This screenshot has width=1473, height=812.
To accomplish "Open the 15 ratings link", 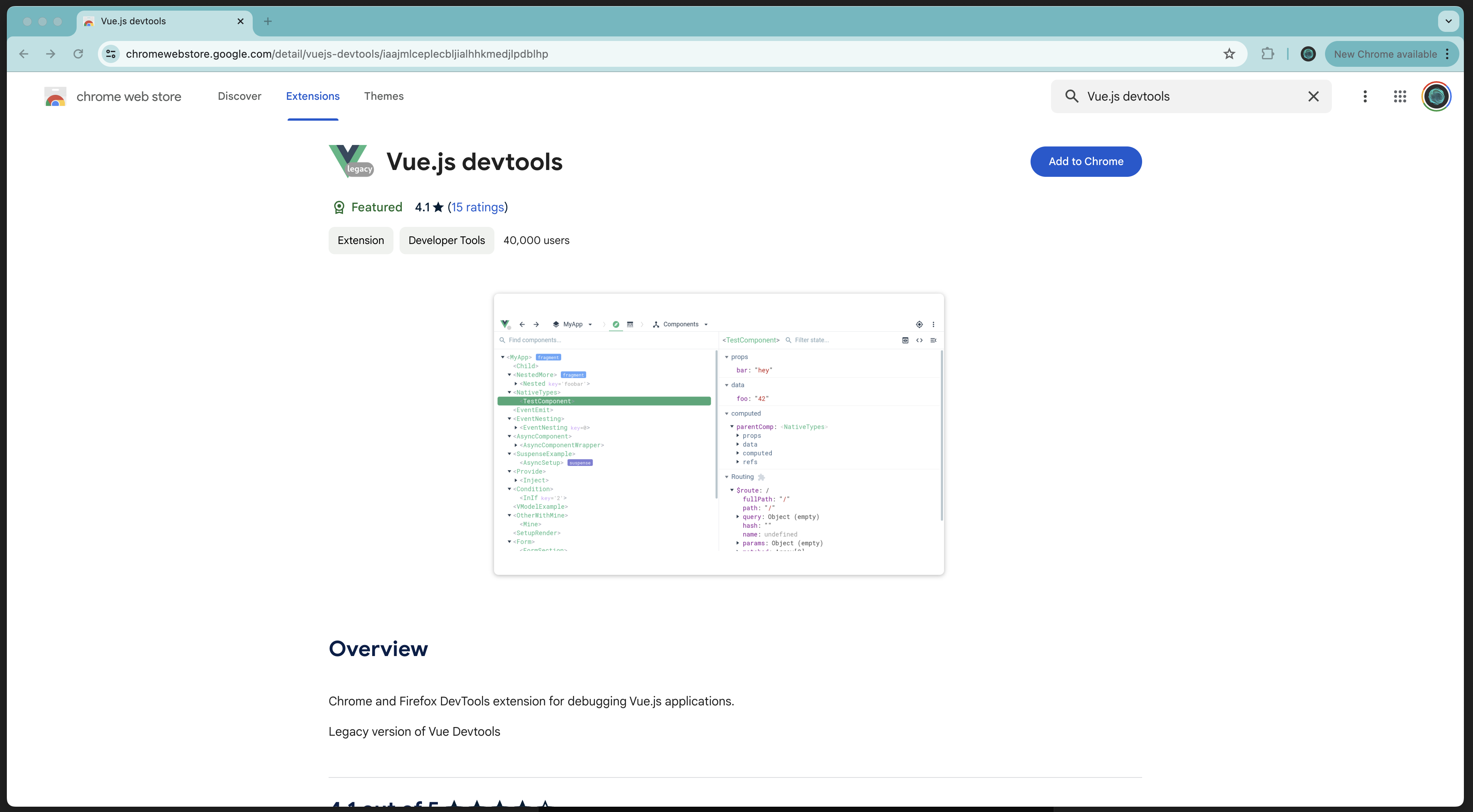I will point(477,207).
